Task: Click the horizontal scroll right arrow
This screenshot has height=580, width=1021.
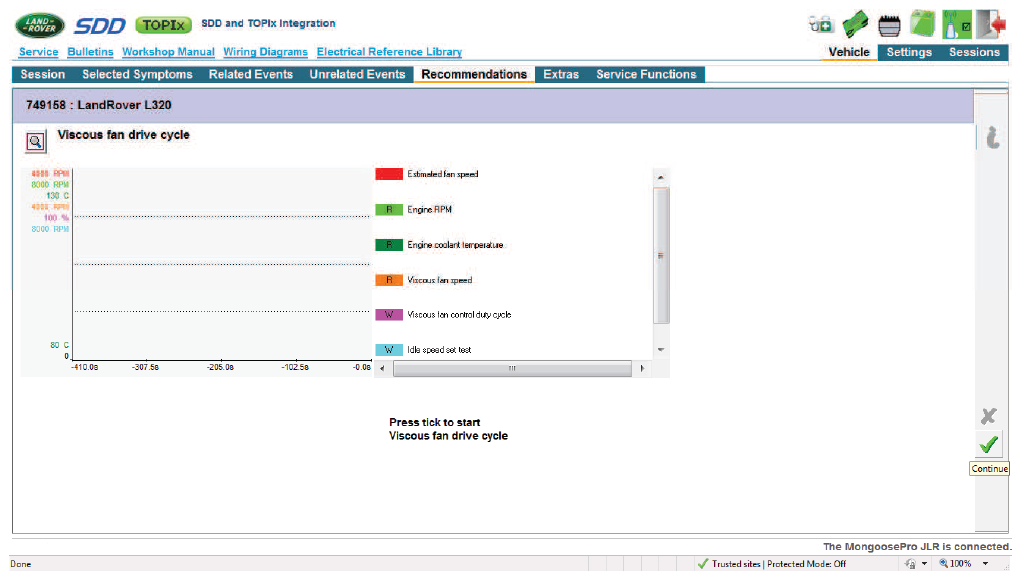Action: pos(642,368)
